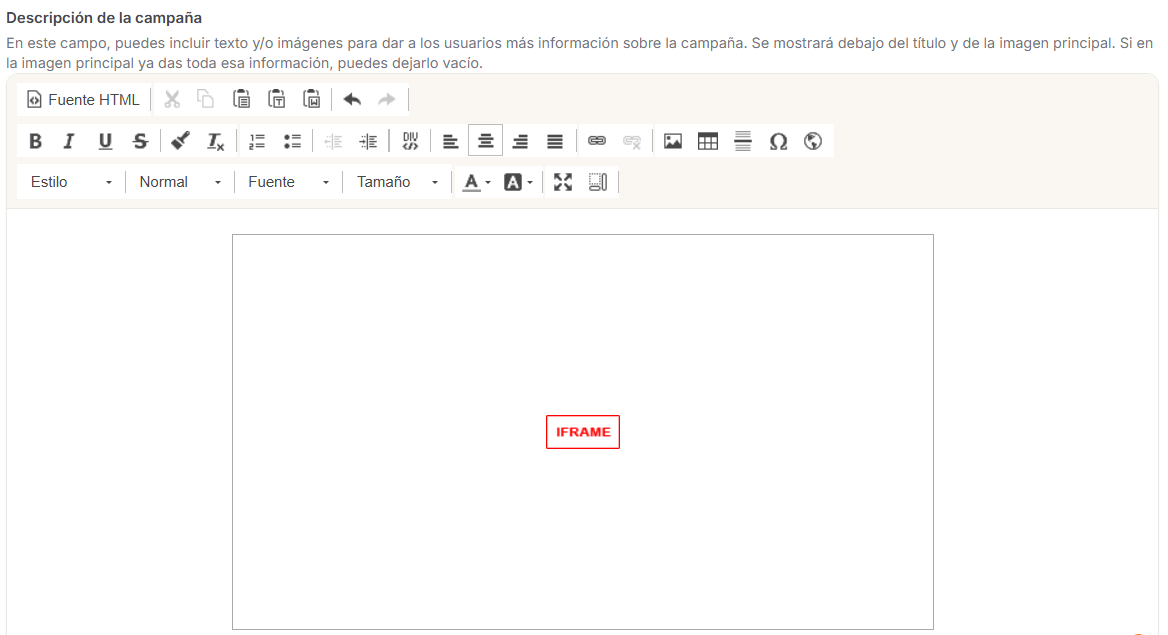Toggle strikethrough formatting

point(140,141)
